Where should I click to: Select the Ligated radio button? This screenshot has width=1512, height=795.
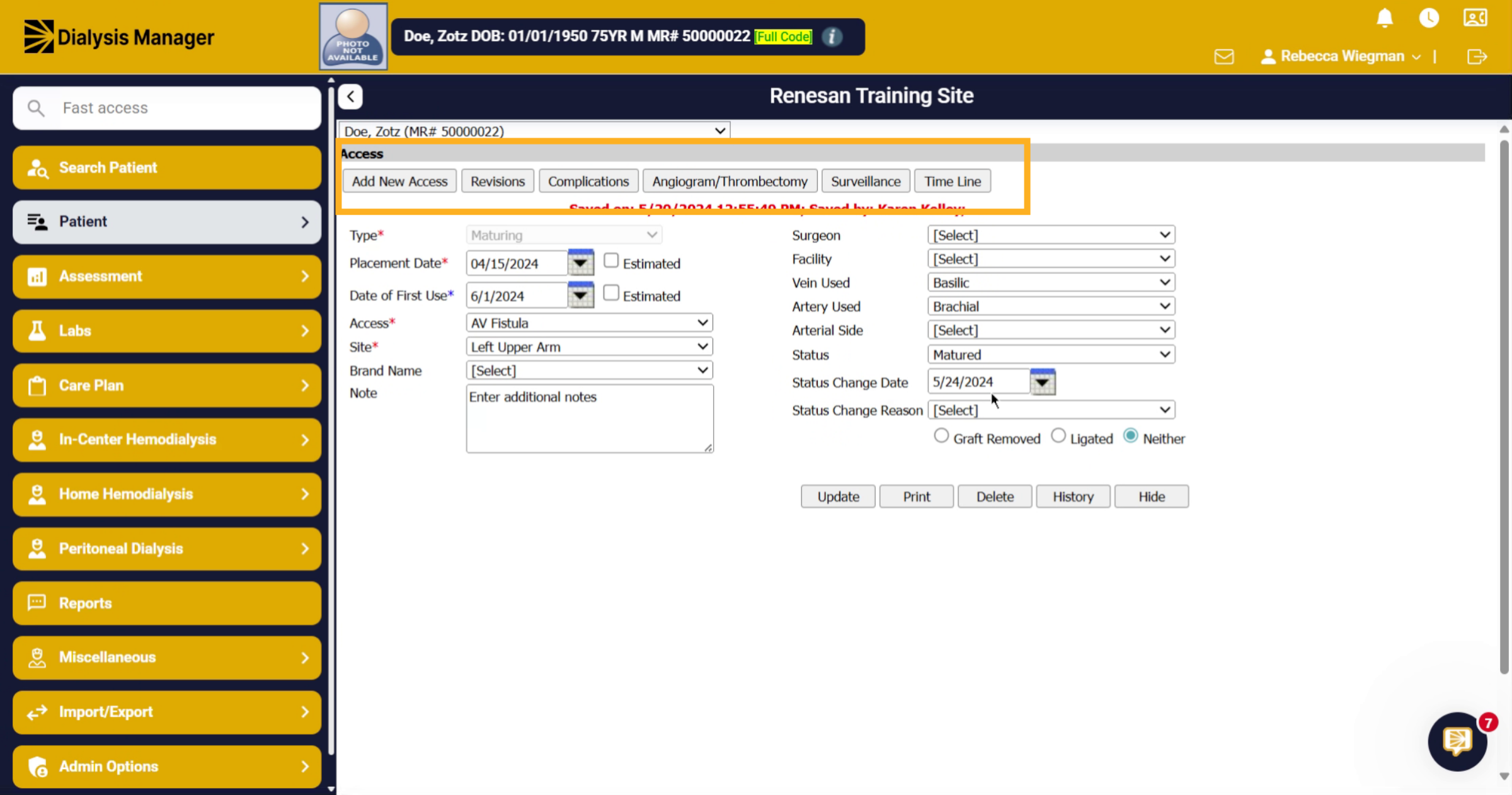click(x=1058, y=436)
